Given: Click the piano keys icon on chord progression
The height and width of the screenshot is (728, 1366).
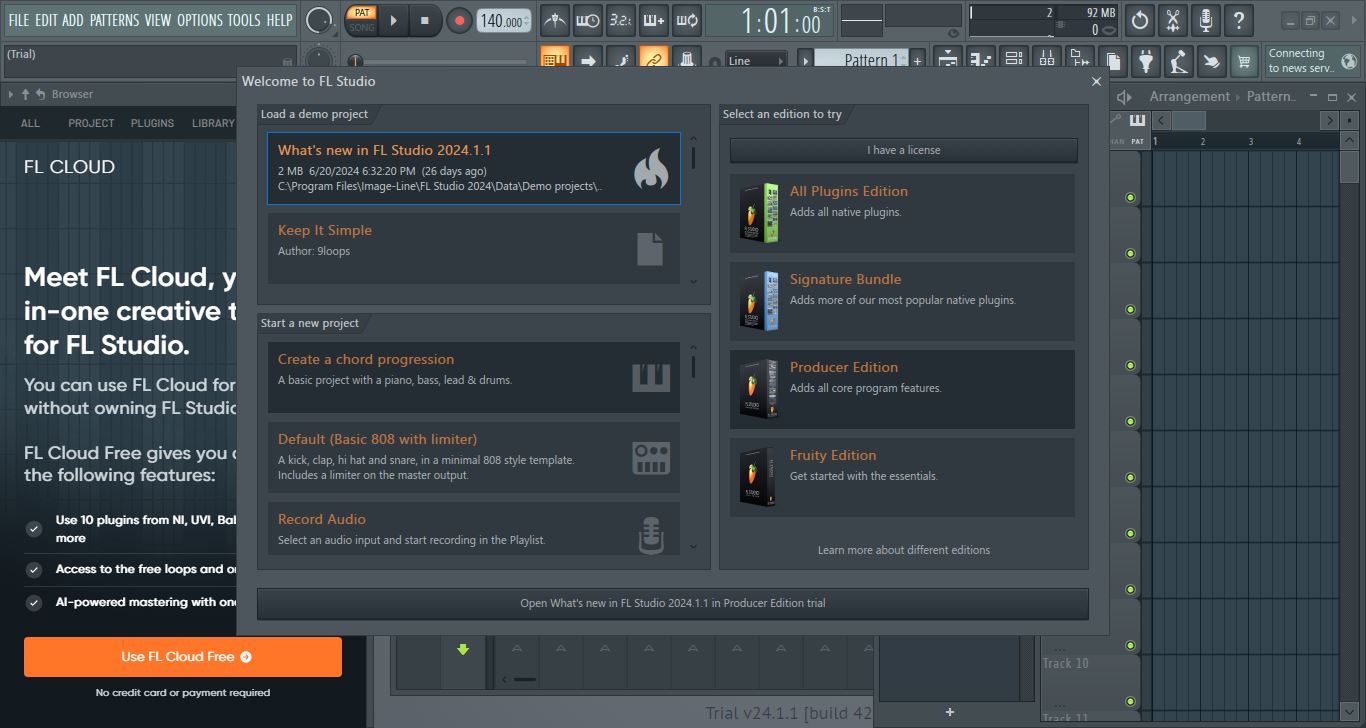Looking at the screenshot, I should pyautogui.click(x=651, y=377).
